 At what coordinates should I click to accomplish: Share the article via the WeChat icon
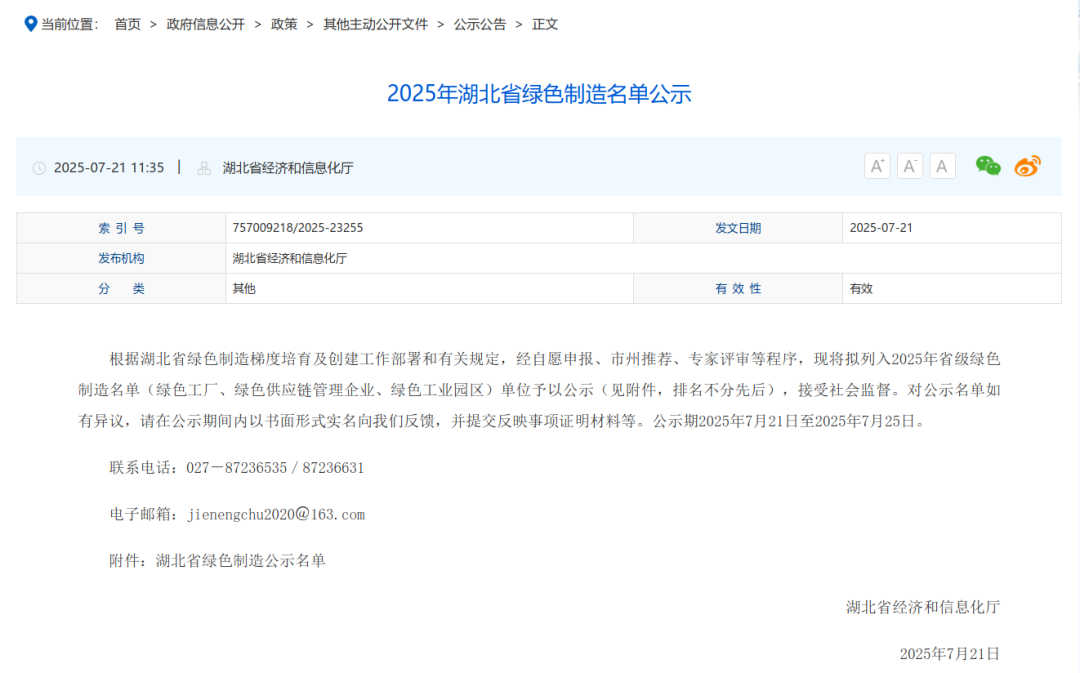(987, 166)
